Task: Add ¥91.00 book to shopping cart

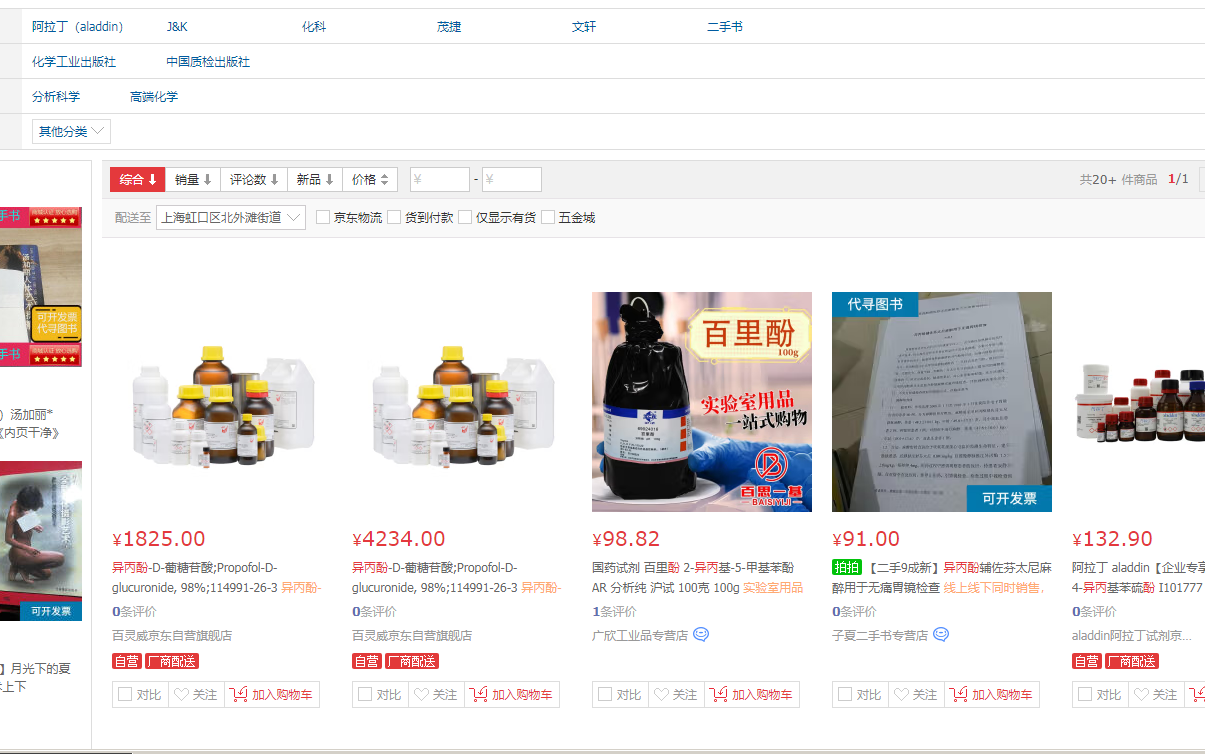Action: tap(991, 695)
